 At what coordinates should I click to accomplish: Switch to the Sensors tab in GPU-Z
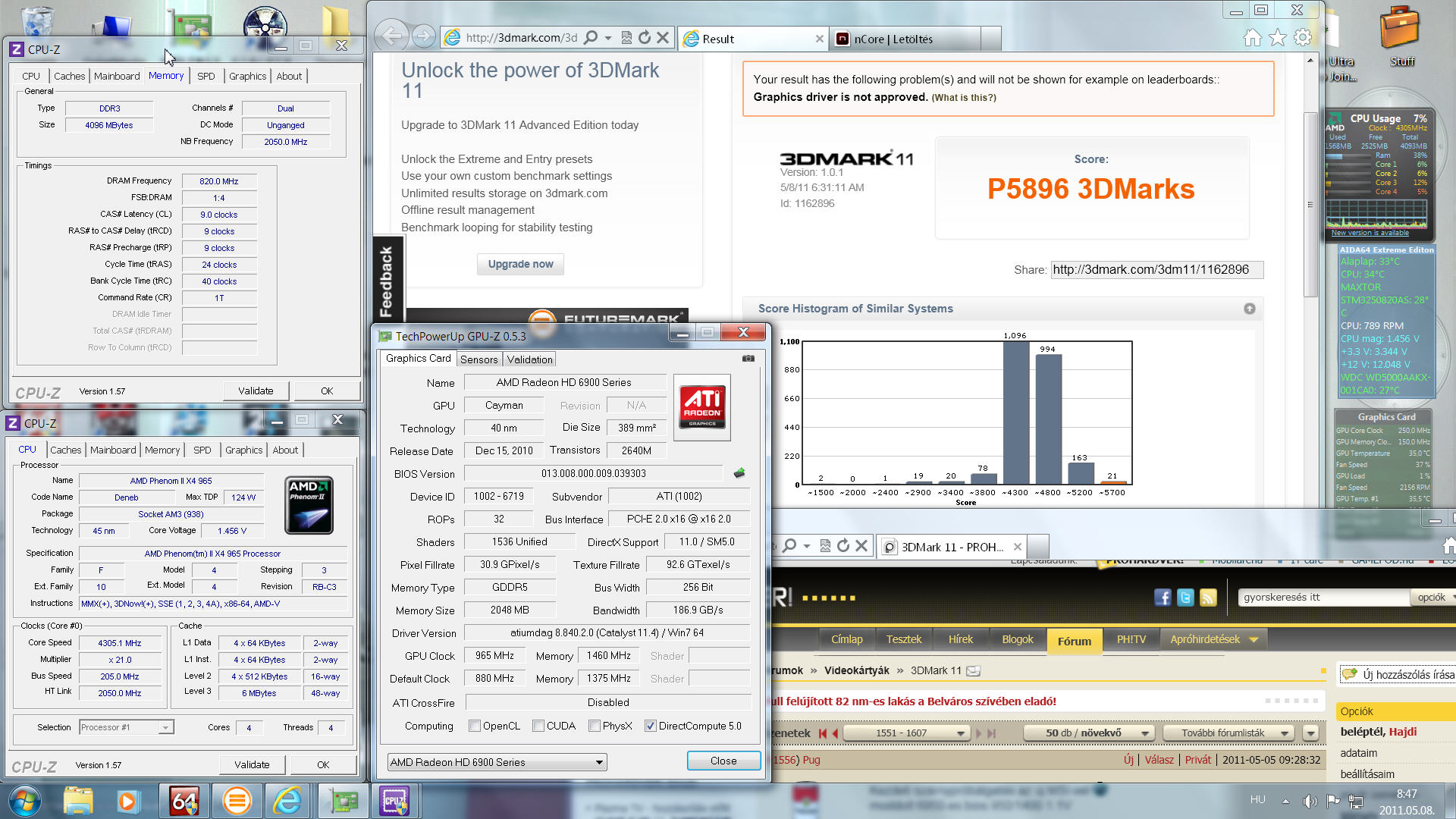point(479,359)
